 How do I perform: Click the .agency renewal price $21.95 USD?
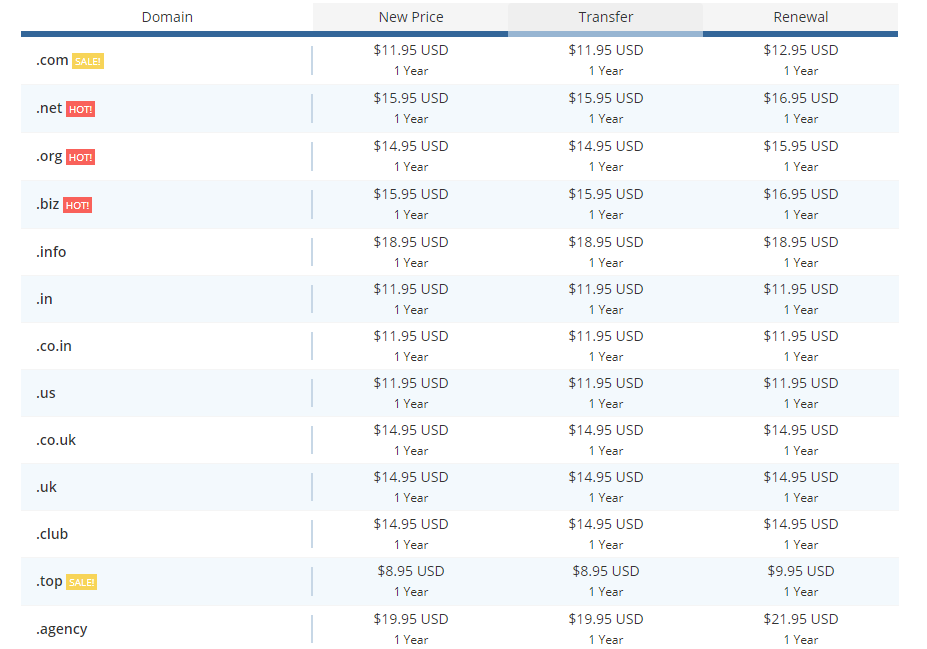800,619
